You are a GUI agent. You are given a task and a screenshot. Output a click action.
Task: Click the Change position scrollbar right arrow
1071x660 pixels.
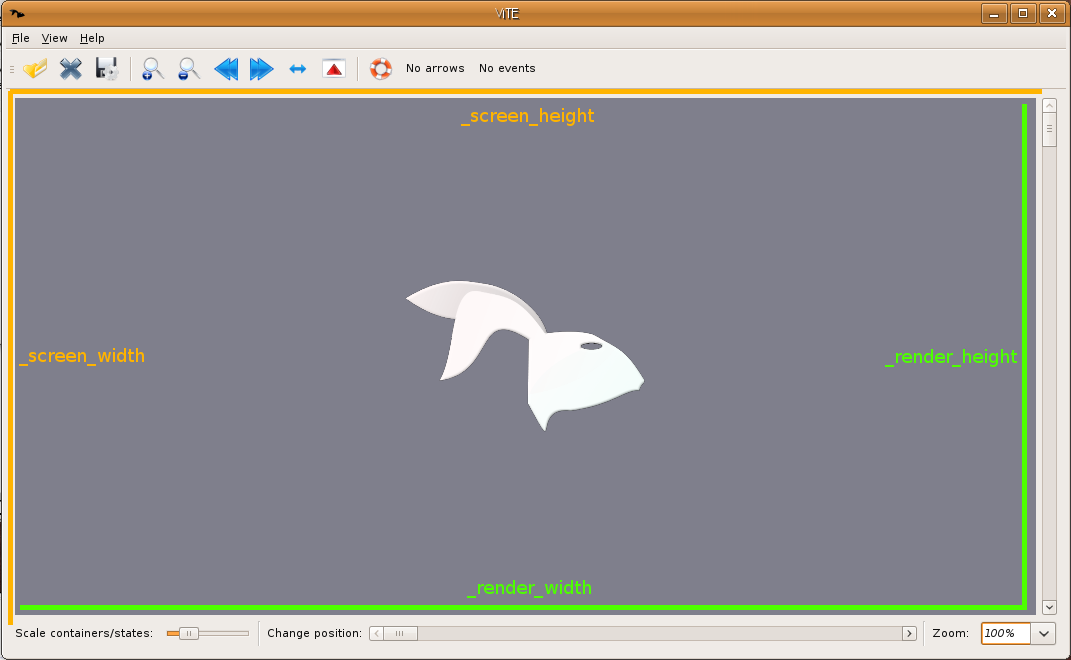pyautogui.click(x=909, y=633)
